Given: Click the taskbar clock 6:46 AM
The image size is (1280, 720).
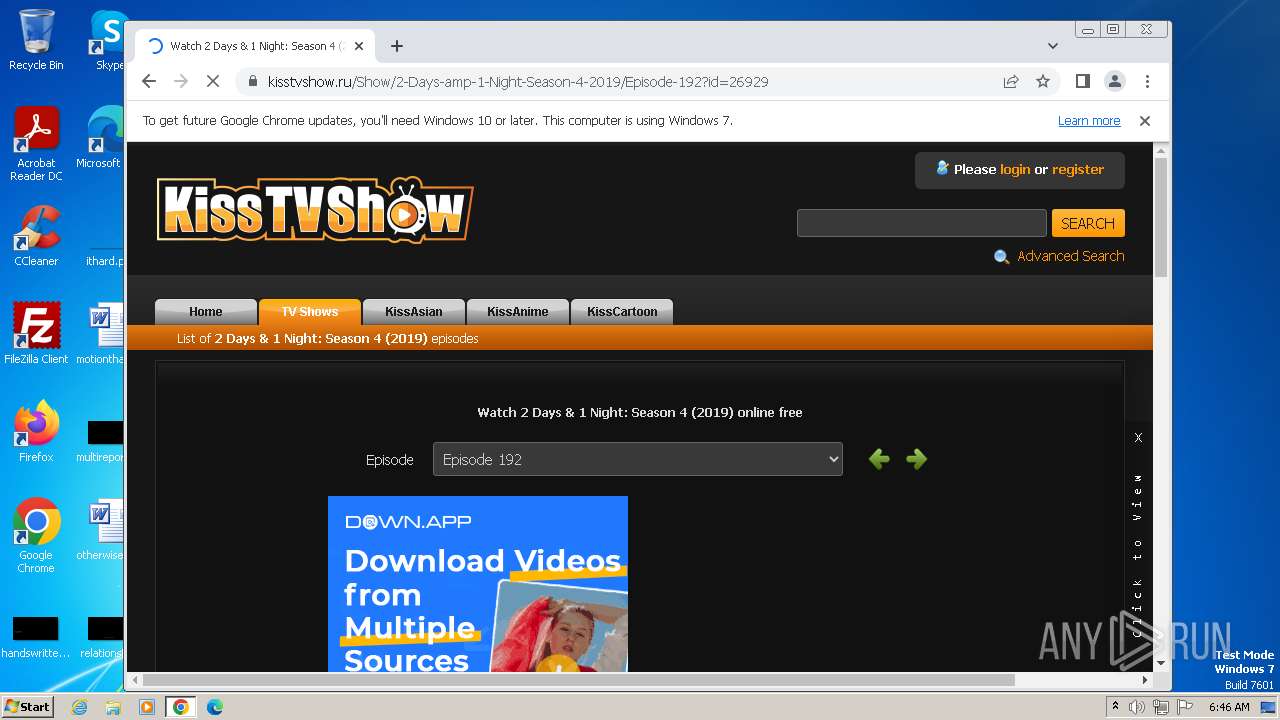Looking at the screenshot, I should (x=1229, y=707).
